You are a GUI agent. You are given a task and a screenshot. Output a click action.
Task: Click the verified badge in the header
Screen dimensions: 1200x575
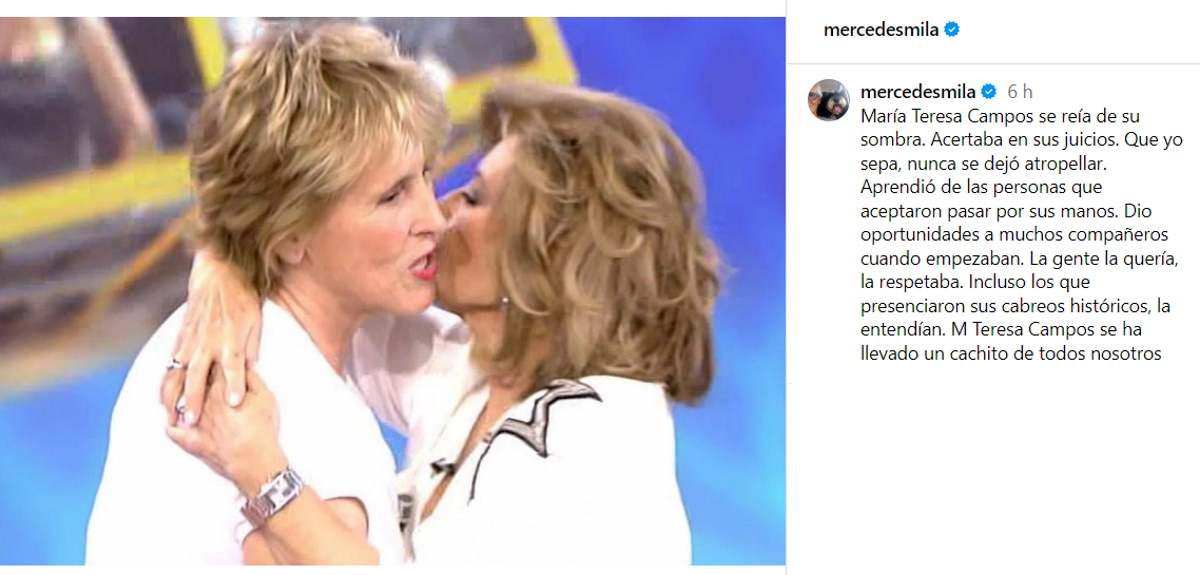coord(953,30)
